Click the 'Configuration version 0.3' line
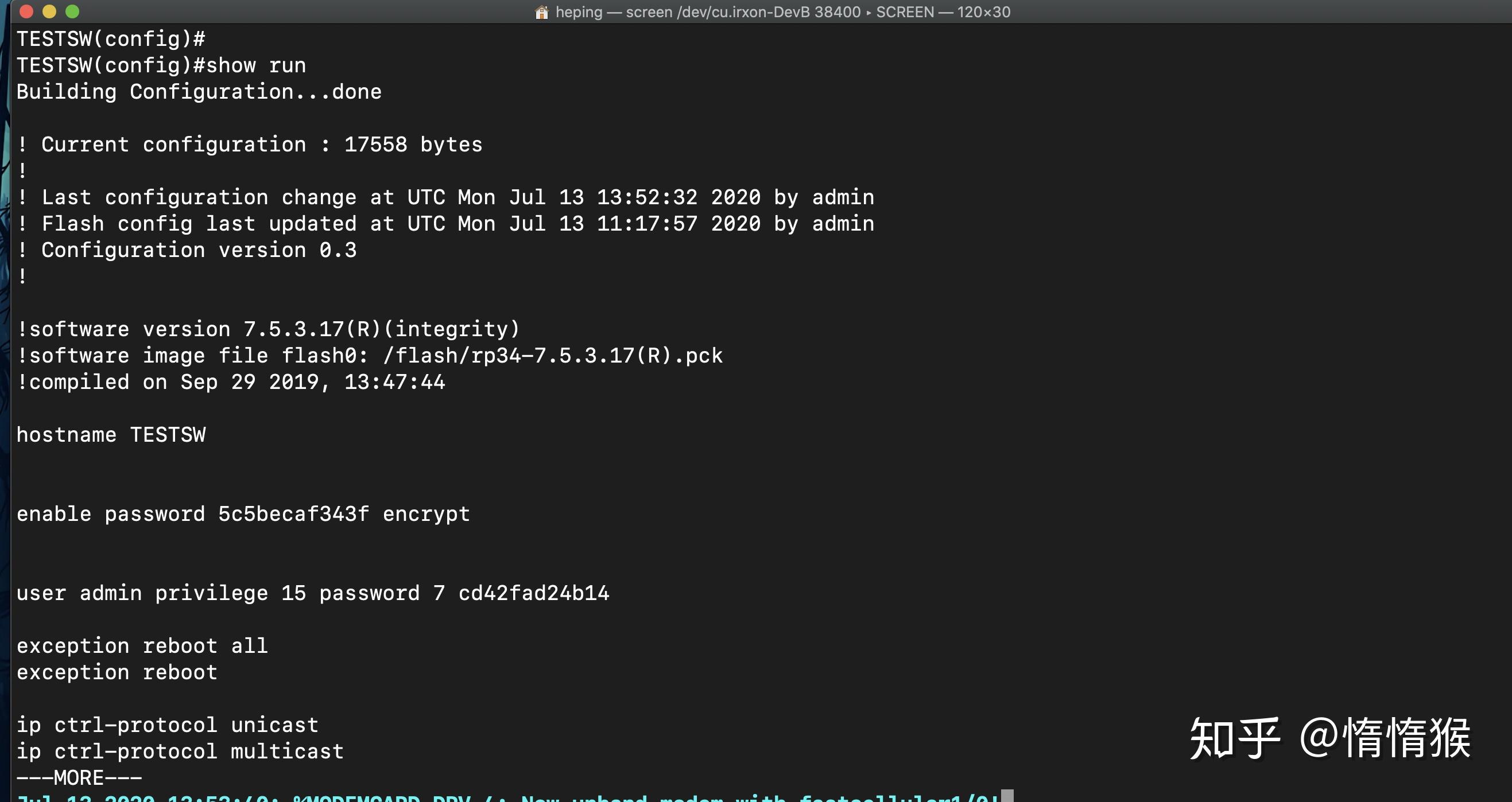This screenshot has height=802, width=1512. pos(199,250)
